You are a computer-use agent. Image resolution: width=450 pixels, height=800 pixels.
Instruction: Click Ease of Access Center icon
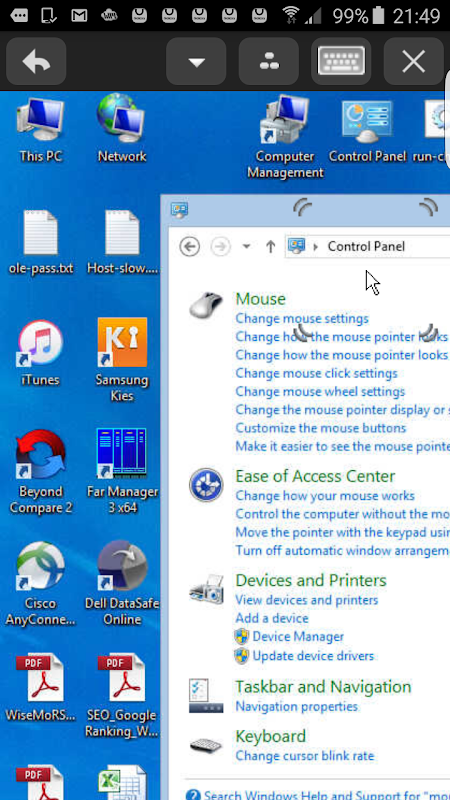(x=206, y=485)
